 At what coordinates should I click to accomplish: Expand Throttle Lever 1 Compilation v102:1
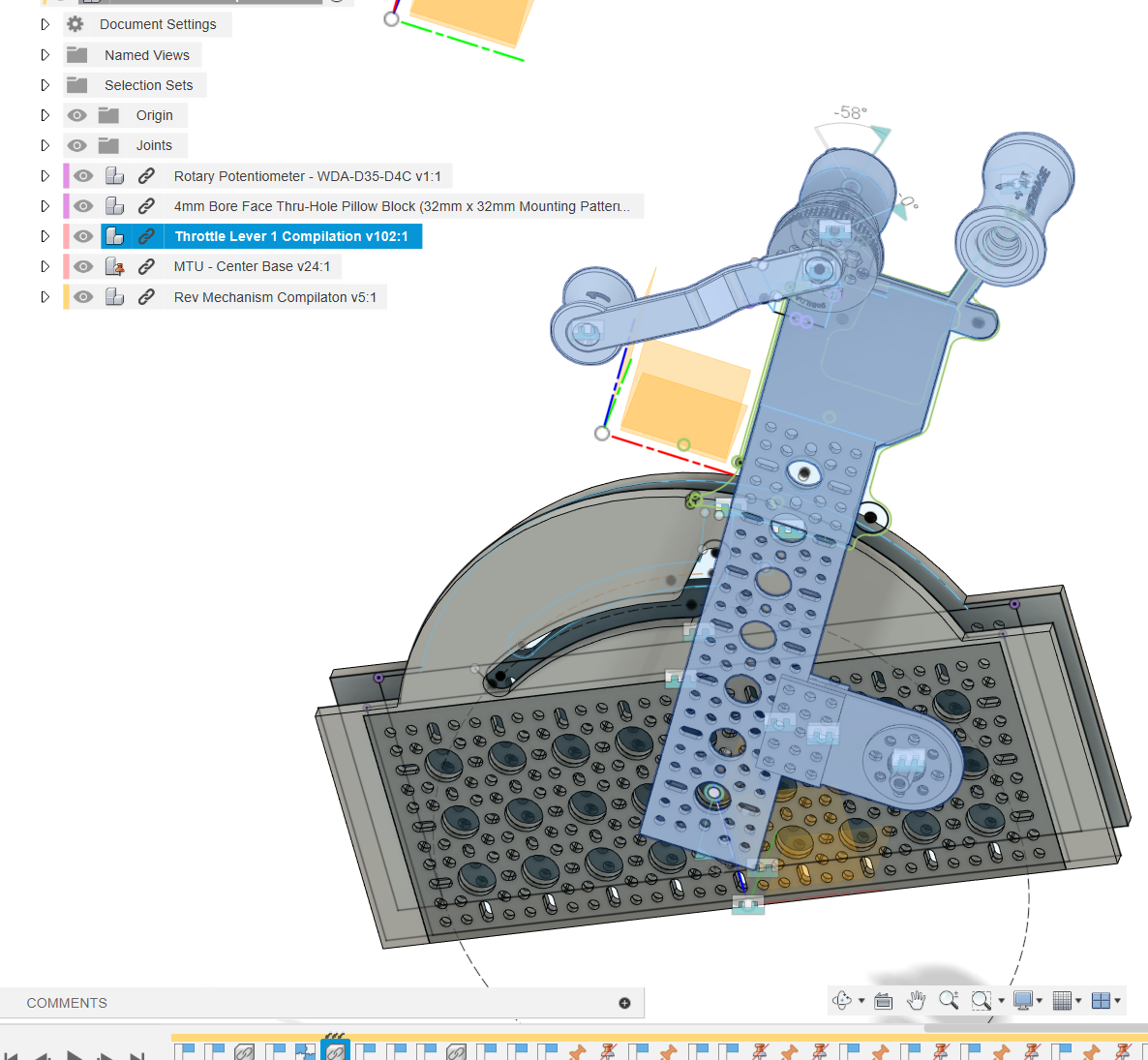[45, 235]
